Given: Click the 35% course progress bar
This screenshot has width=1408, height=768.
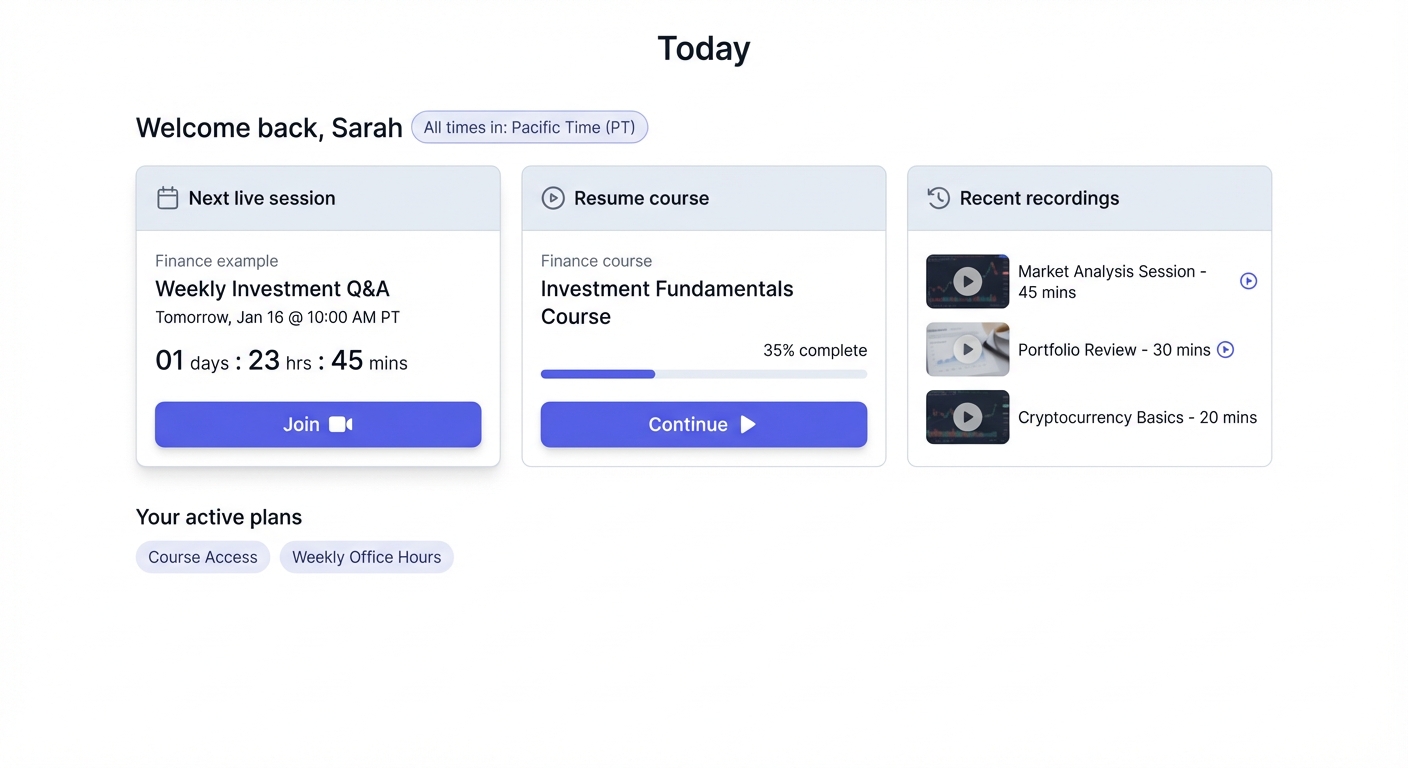Looking at the screenshot, I should 704,374.
